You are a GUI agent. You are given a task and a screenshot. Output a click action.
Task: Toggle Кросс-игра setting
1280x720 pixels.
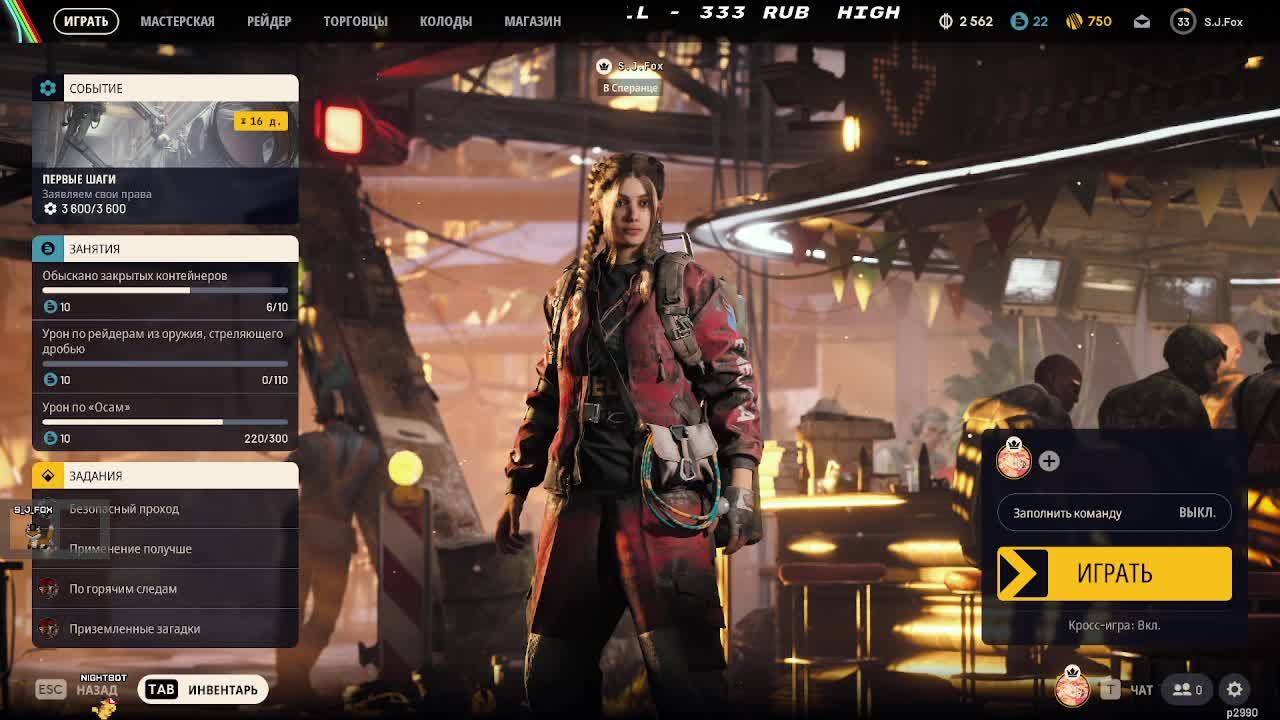click(x=1114, y=625)
